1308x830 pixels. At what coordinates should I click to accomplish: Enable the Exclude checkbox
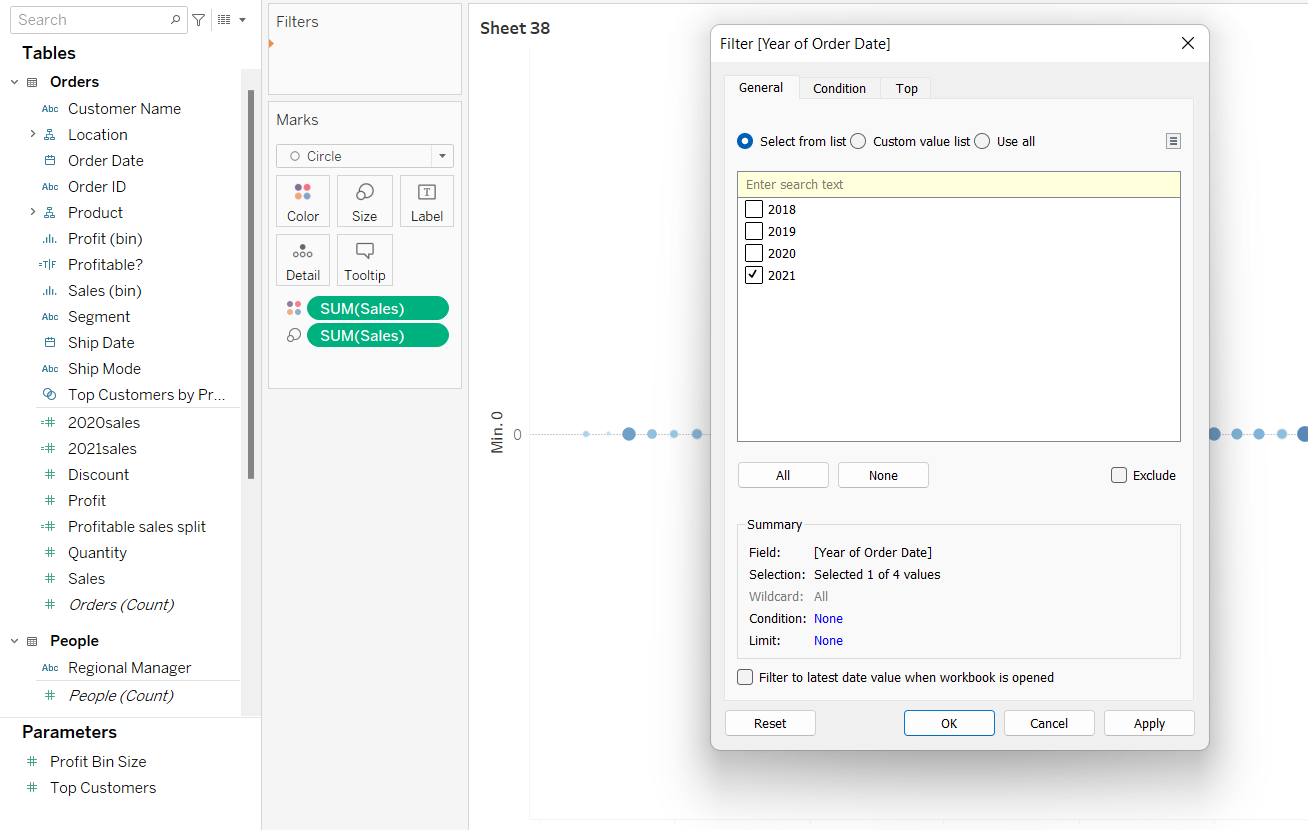click(x=1119, y=476)
